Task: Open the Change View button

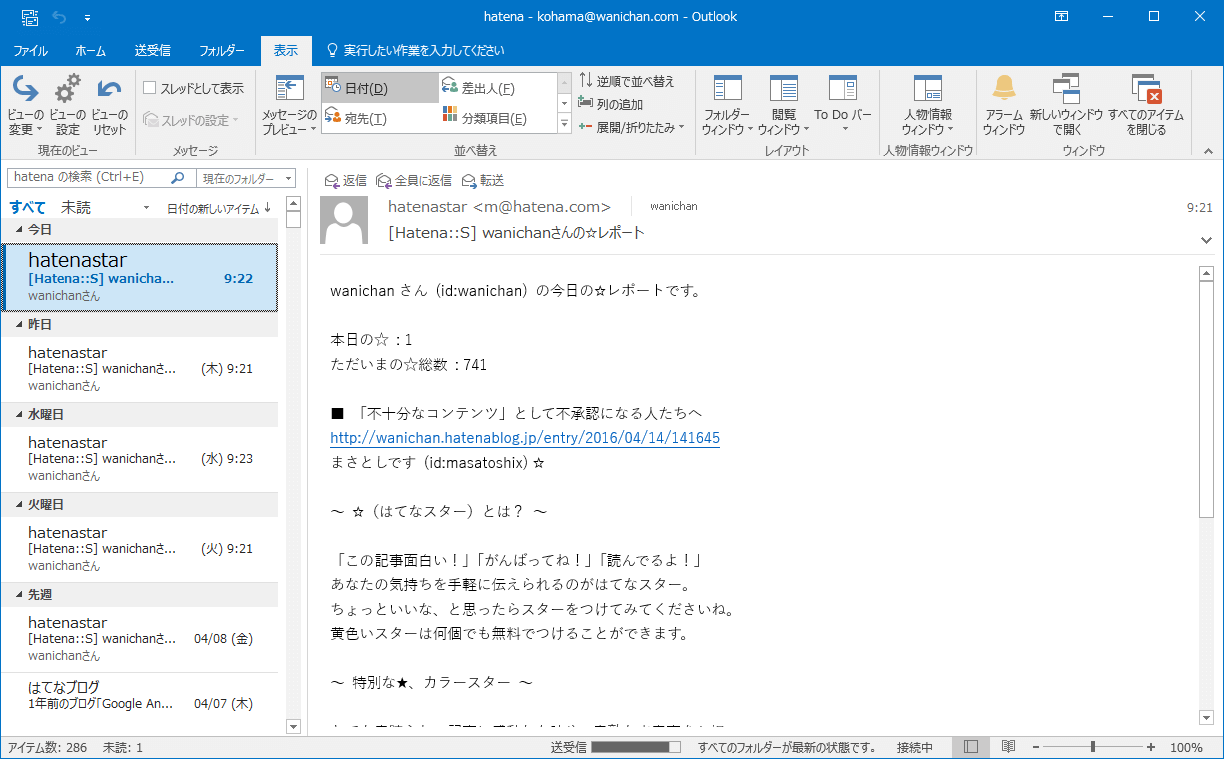Action: point(25,105)
